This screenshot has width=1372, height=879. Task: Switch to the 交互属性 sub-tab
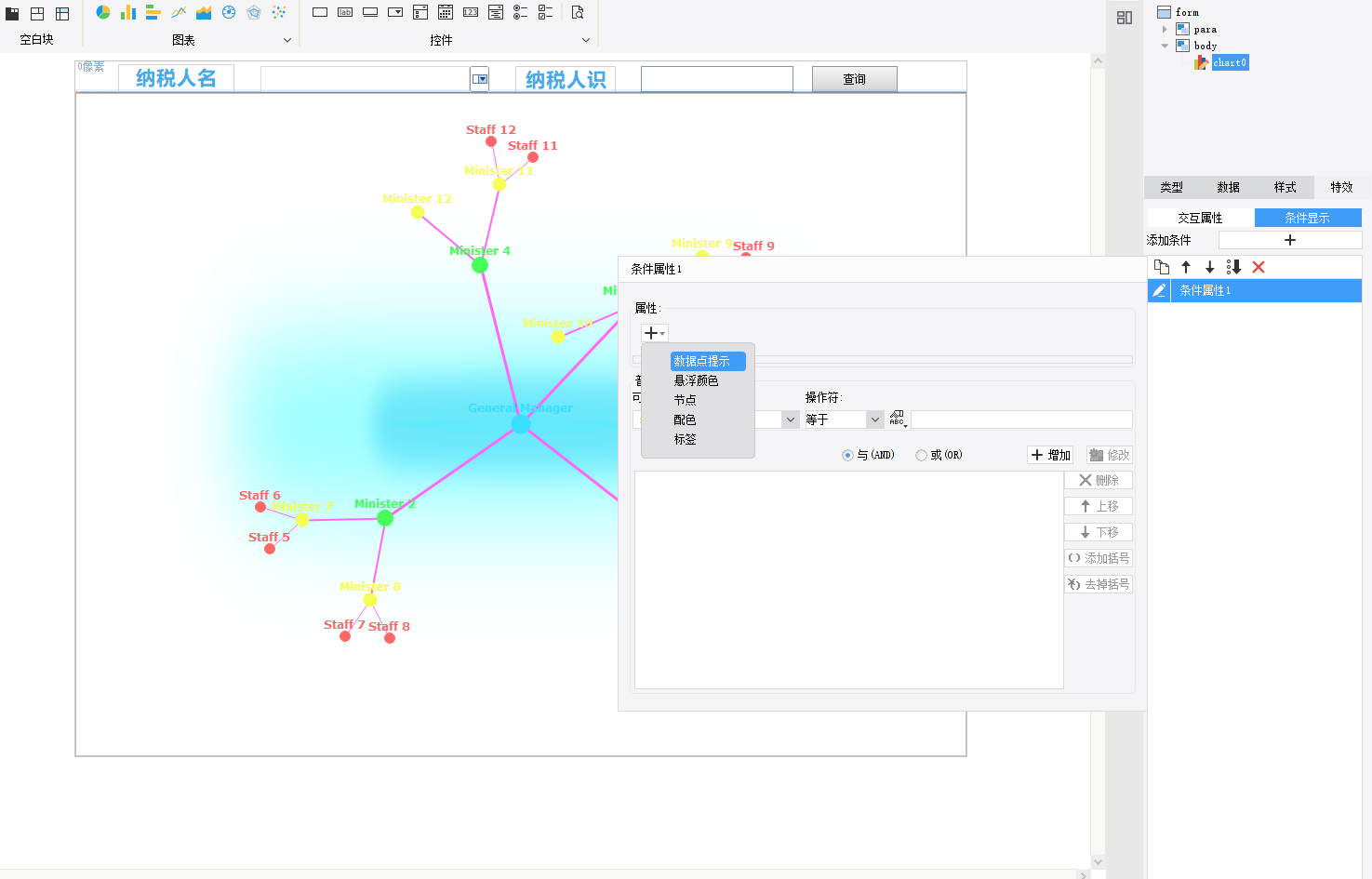coord(1200,218)
